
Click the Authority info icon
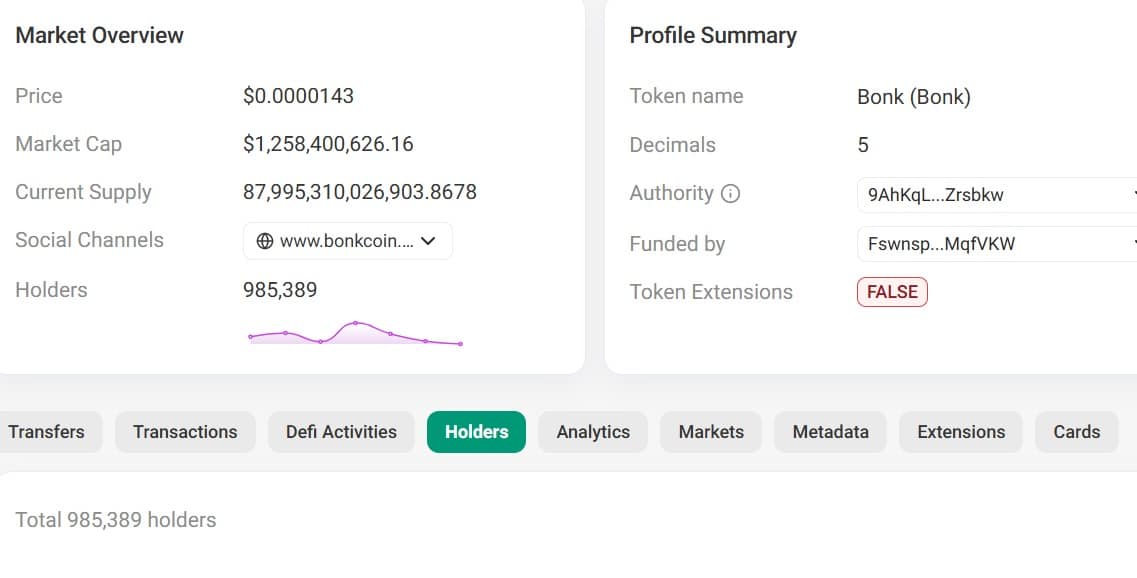tap(730, 194)
